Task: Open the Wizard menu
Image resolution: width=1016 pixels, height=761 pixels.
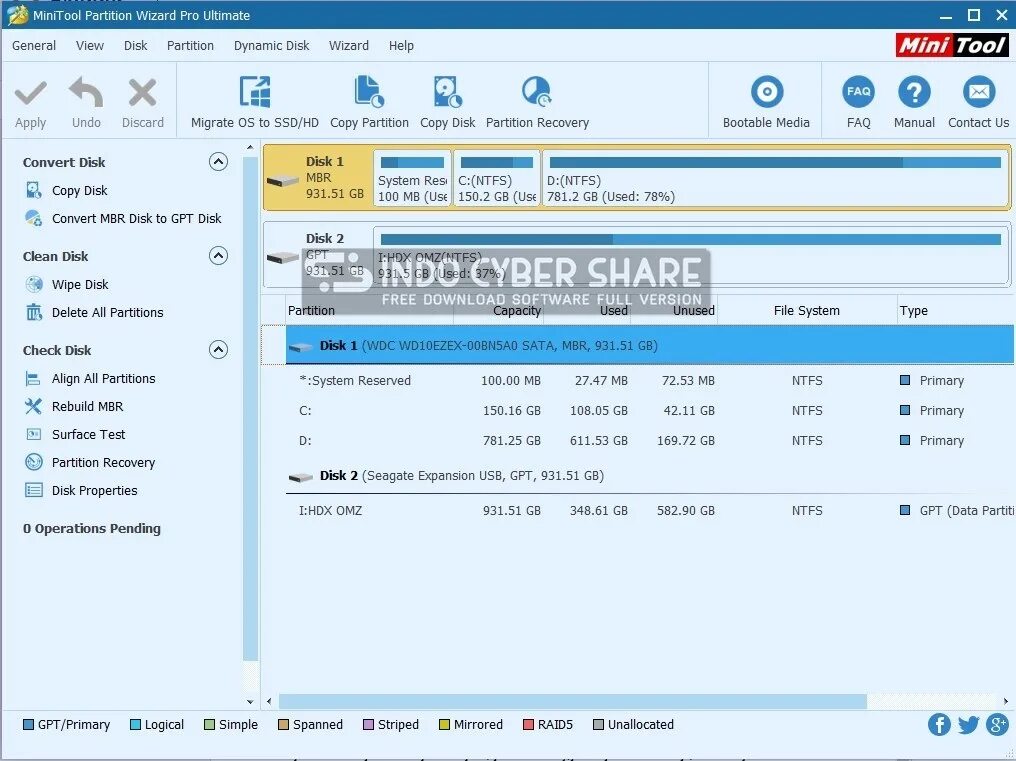Action: pyautogui.click(x=349, y=45)
